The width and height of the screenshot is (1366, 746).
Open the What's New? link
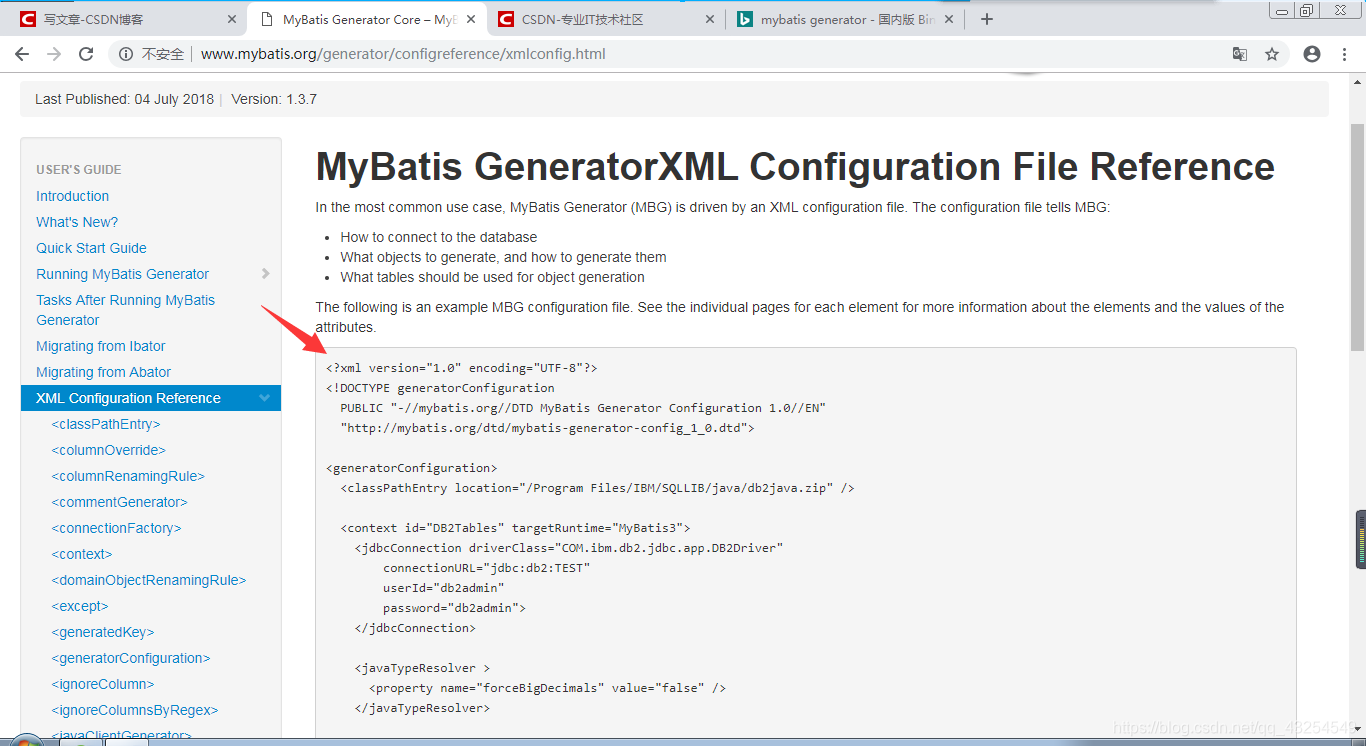(x=77, y=222)
